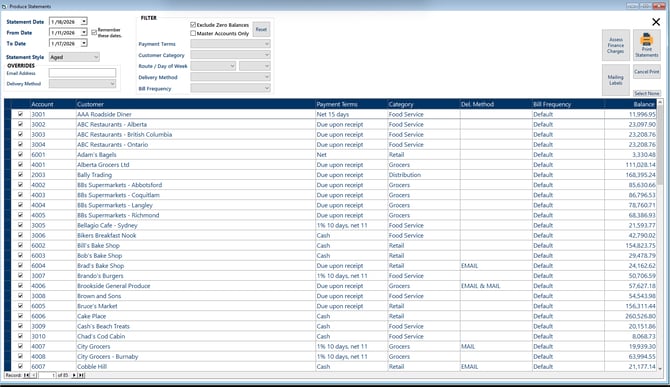Viewport: 670px width, 387px height.
Task: Expand the Bill Frequency filter dropdown
Action: click(267, 88)
